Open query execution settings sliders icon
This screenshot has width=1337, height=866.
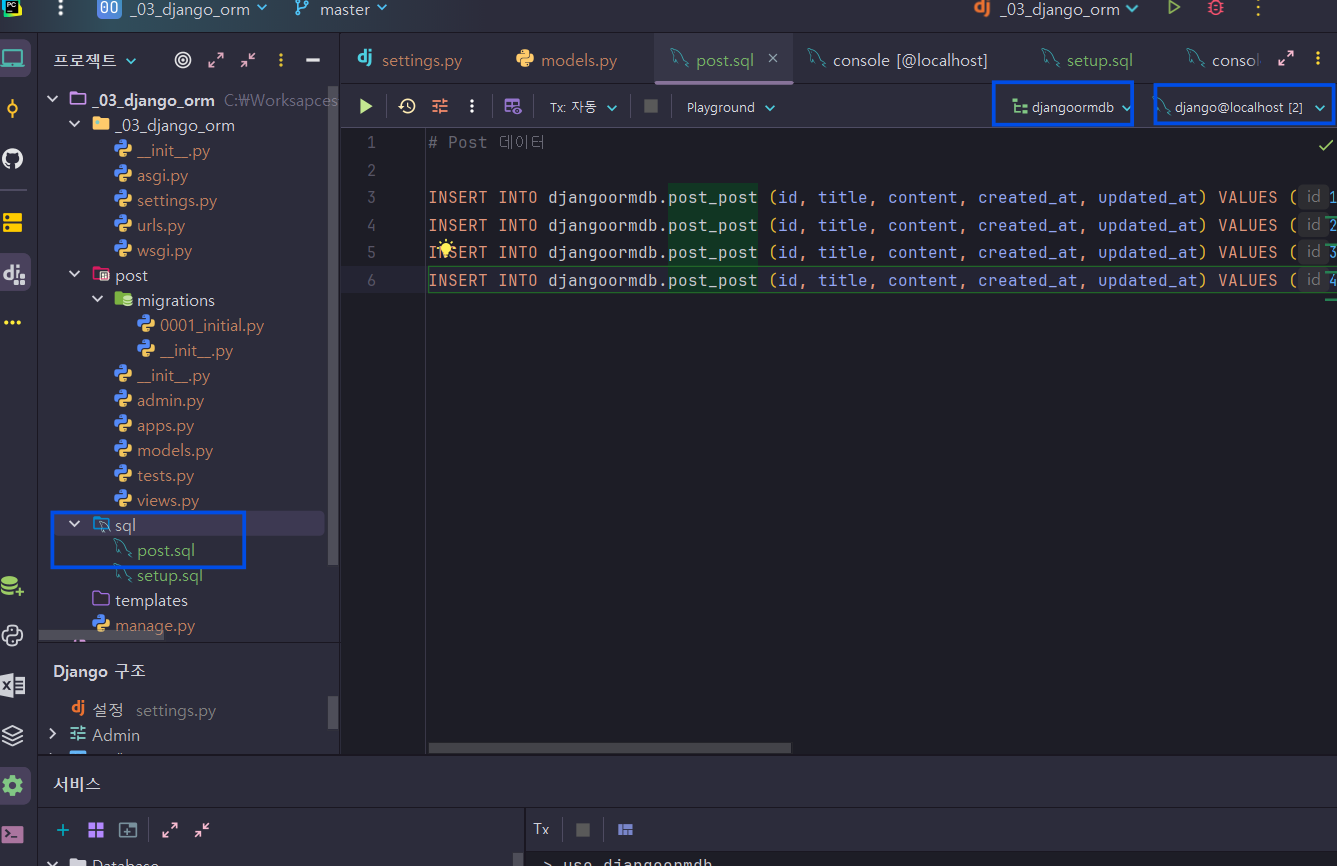tap(440, 106)
